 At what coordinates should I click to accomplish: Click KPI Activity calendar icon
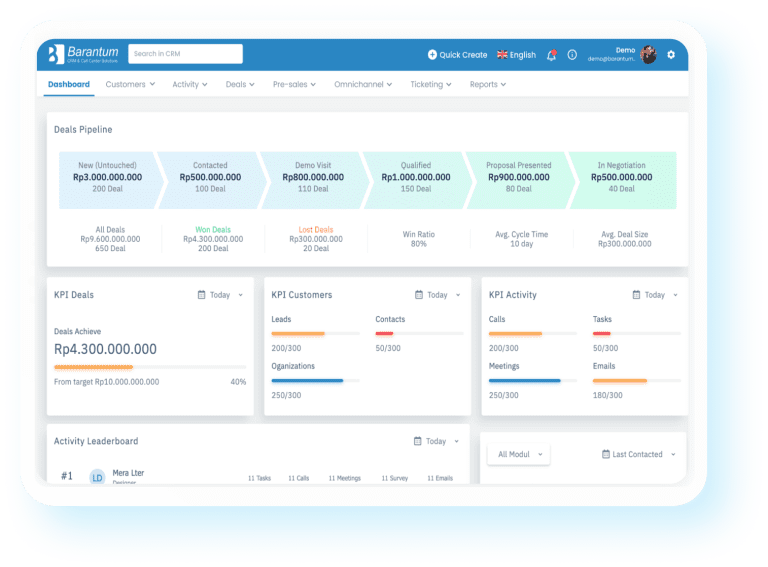[636, 295]
